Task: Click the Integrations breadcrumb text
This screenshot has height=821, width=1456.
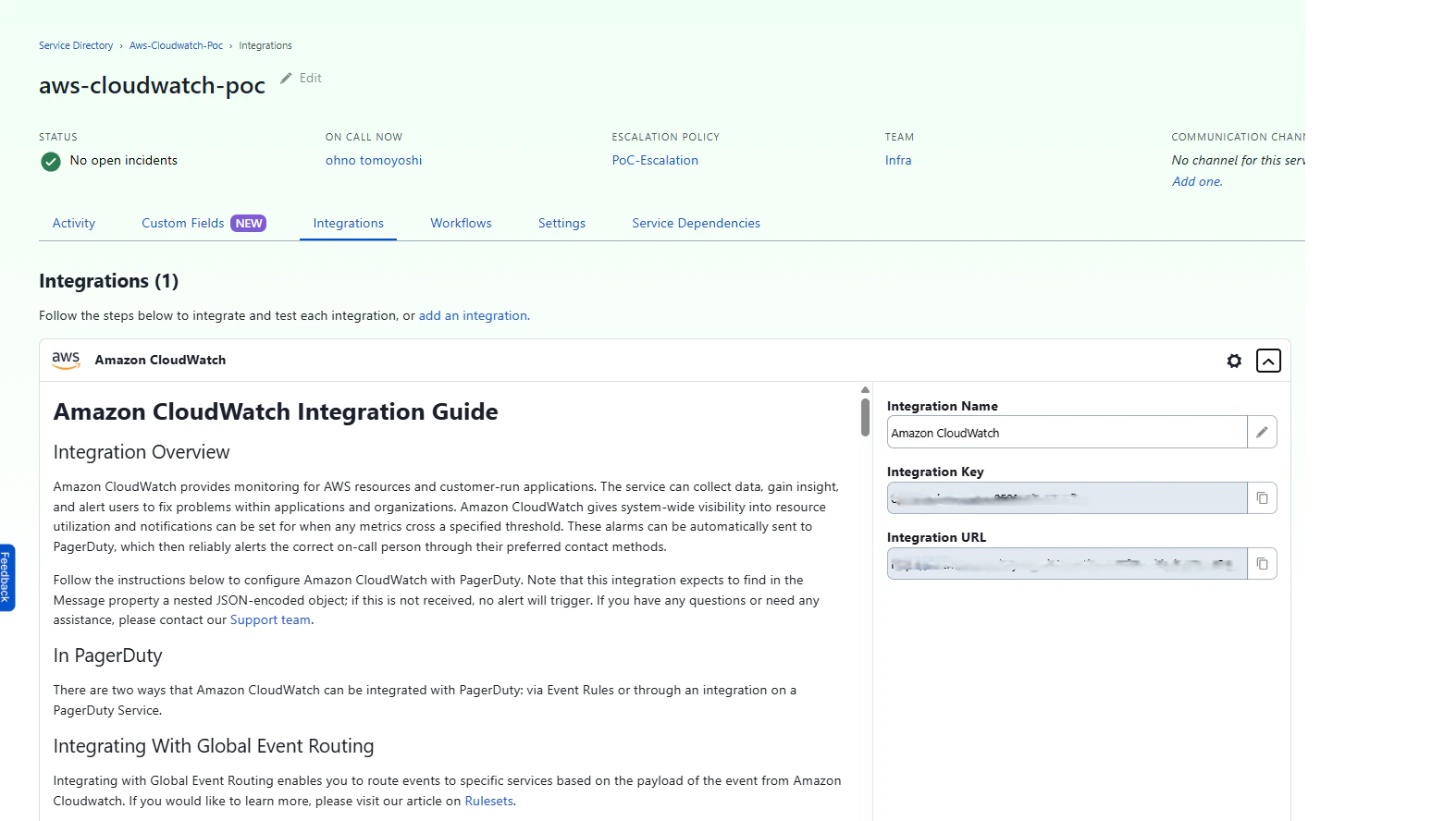Action: (x=265, y=45)
